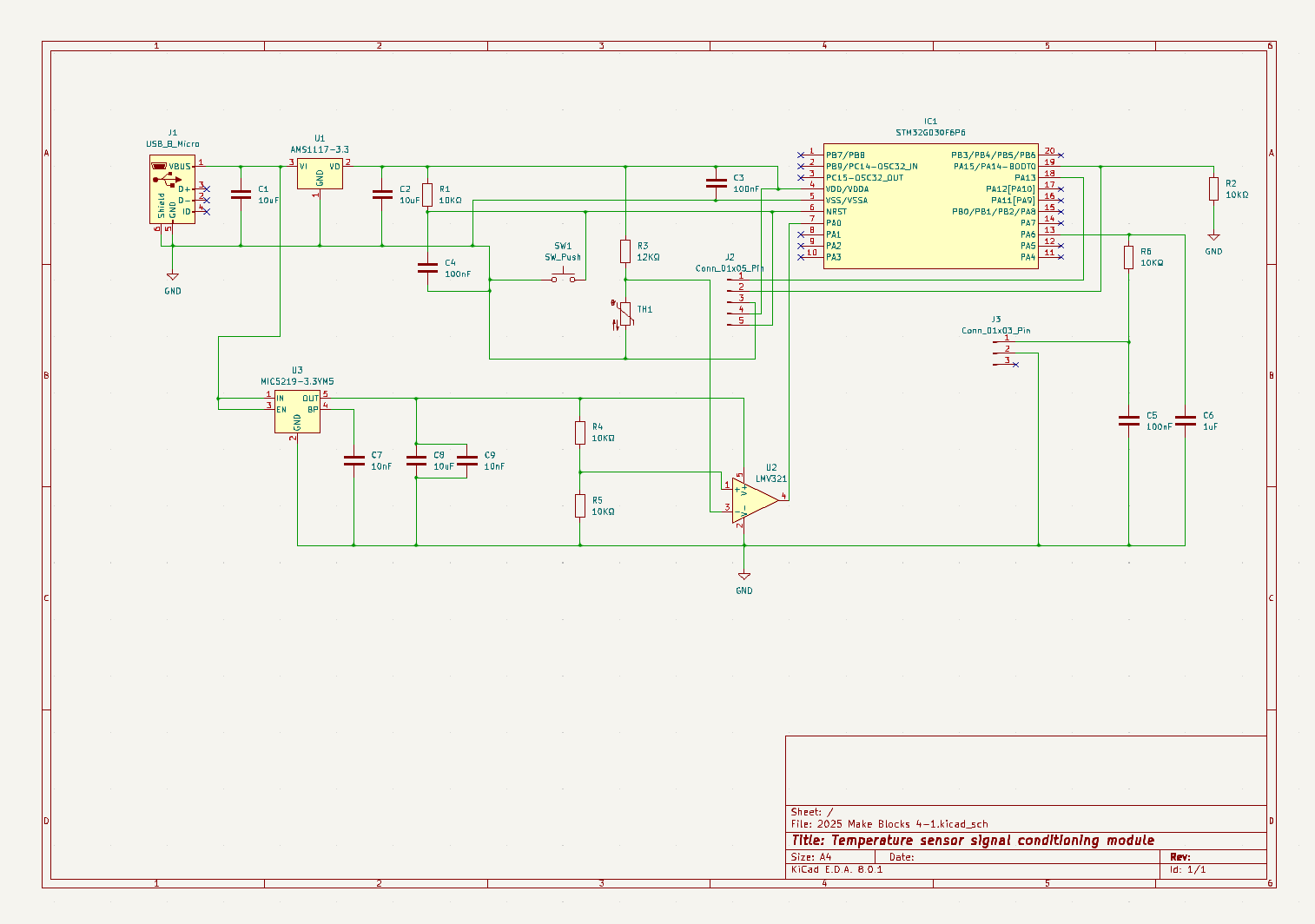Click the SW_Push switch SW1 symbol
This screenshot has height=924, width=1315.
coord(563,279)
